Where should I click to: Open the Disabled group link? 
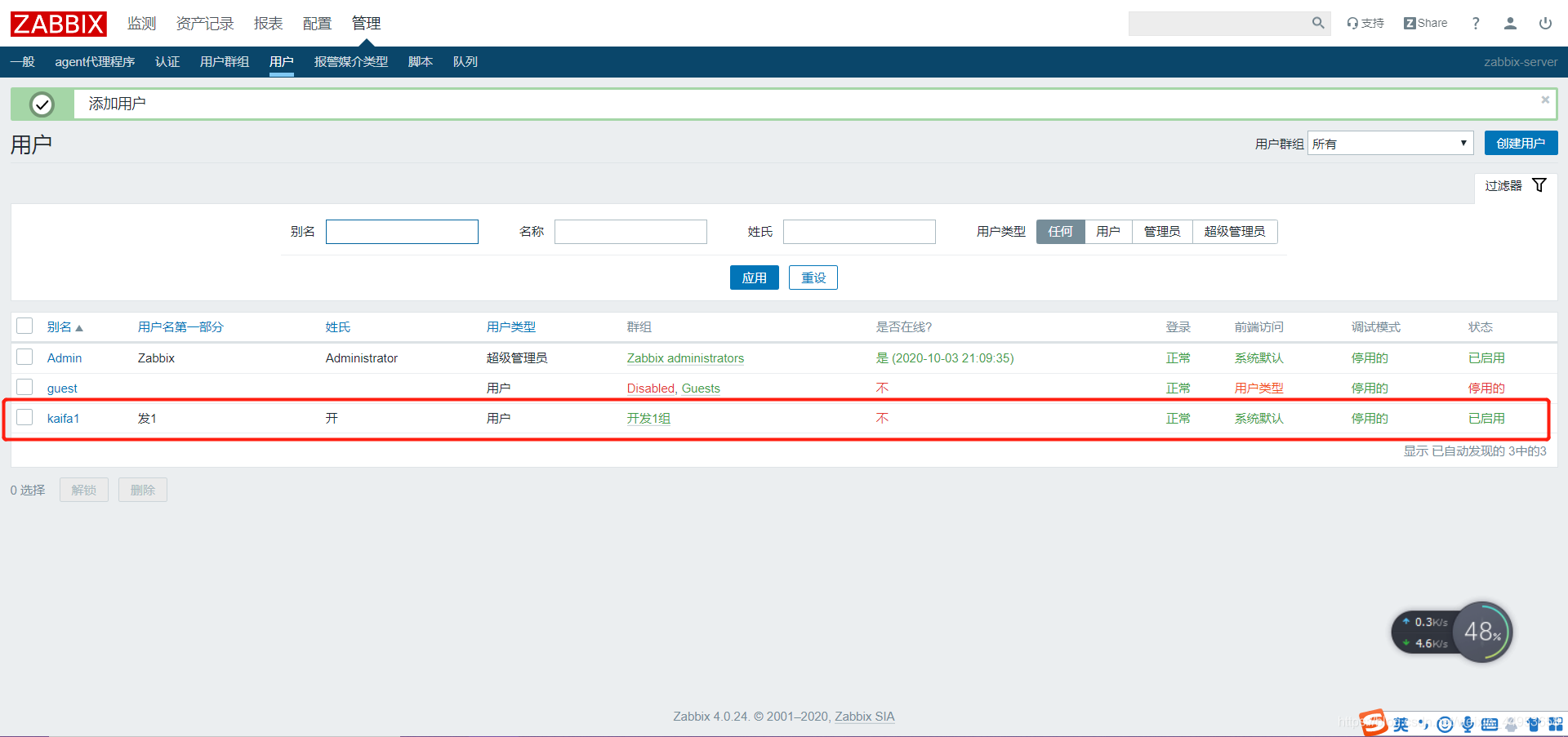tap(651, 388)
